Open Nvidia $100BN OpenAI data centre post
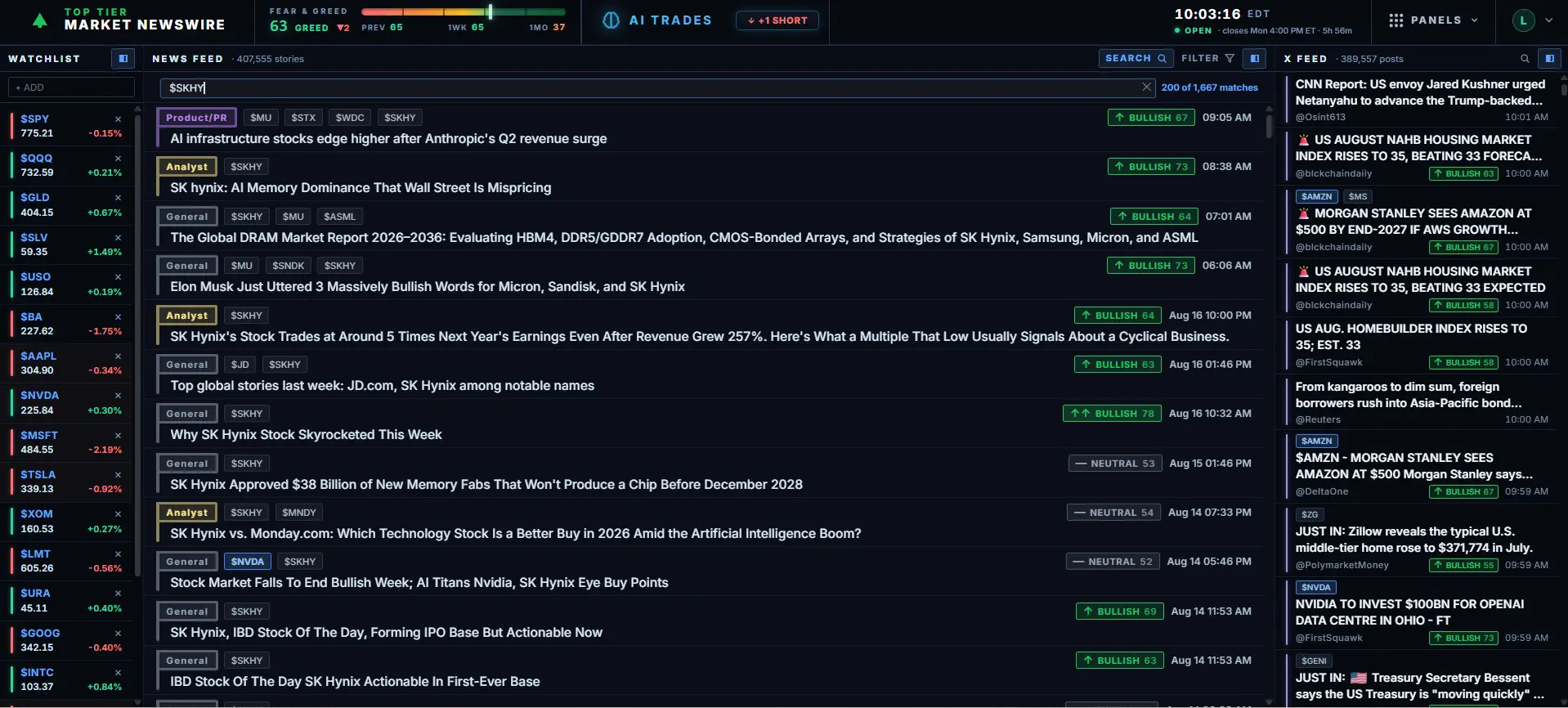Screen dimensions: 1568x708 coord(1409,612)
